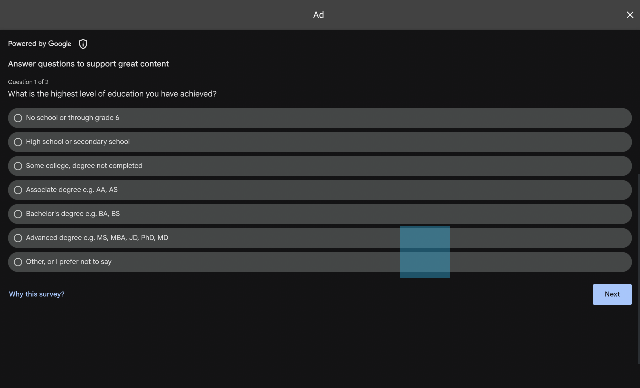Click the Question 1 of 3 counter label

(x=28, y=82)
